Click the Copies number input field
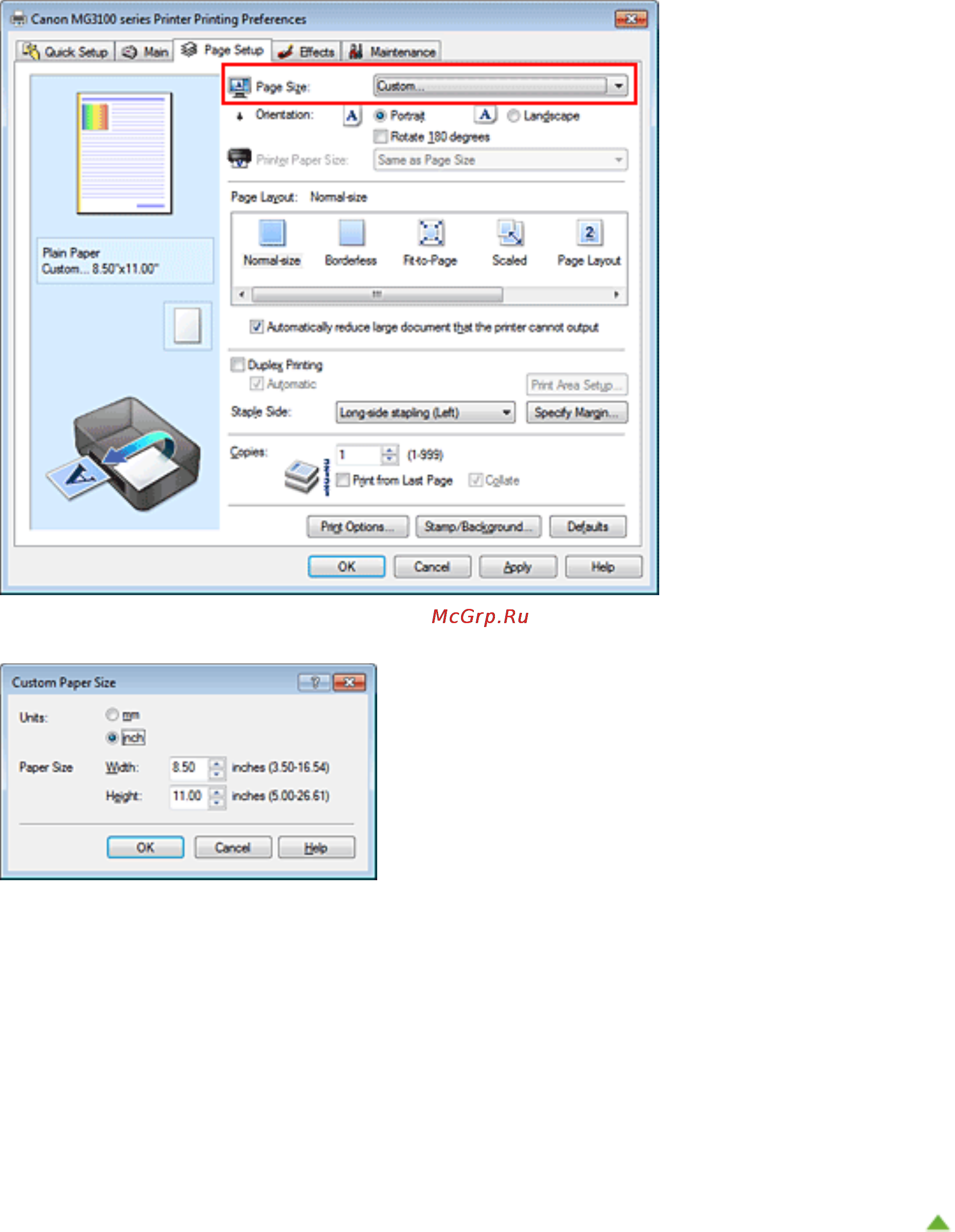The width and height of the screenshot is (955, 1232). pyautogui.click(x=360, y=455)
